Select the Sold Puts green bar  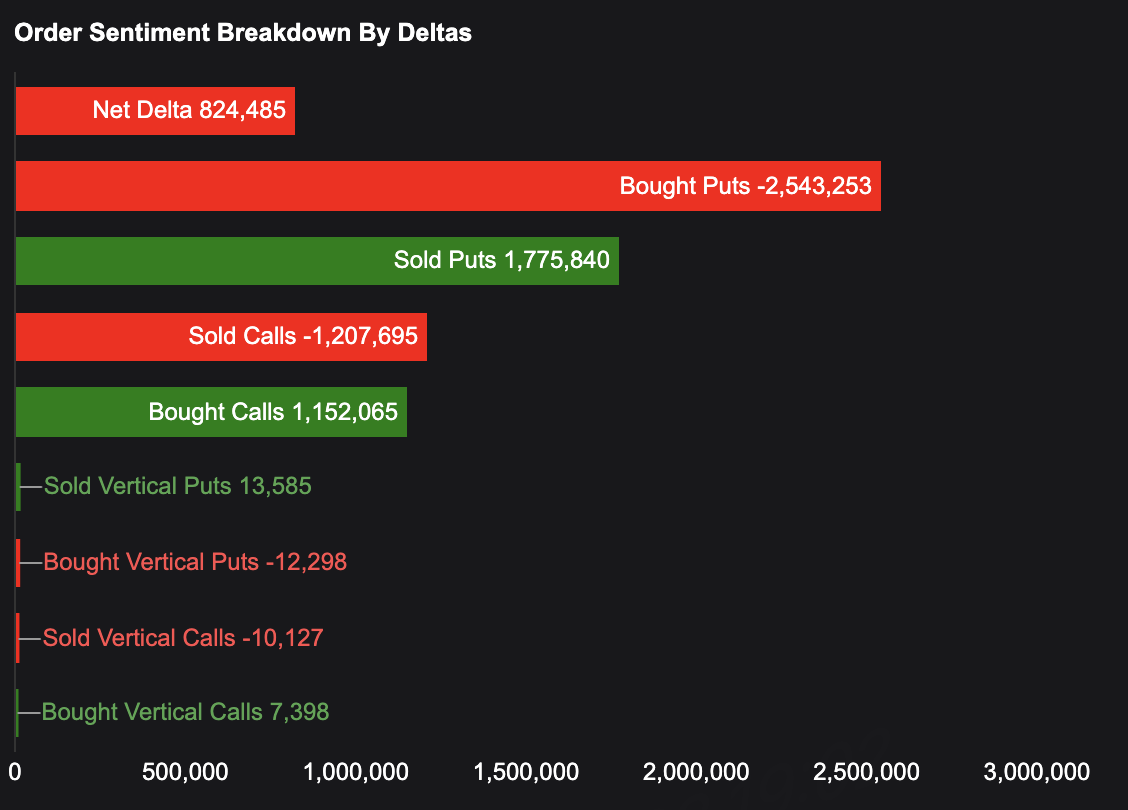tap(317, 261)
